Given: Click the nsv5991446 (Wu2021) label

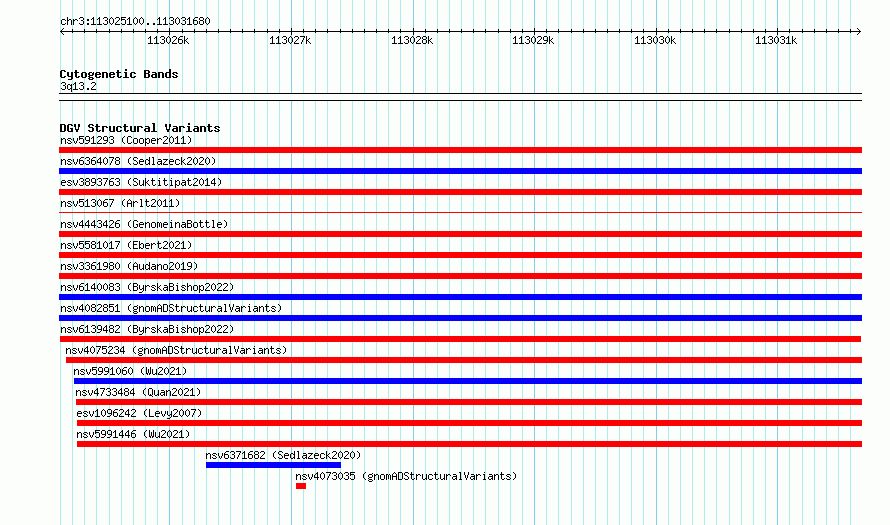Looking at the screenshot, I should [133, 434].
